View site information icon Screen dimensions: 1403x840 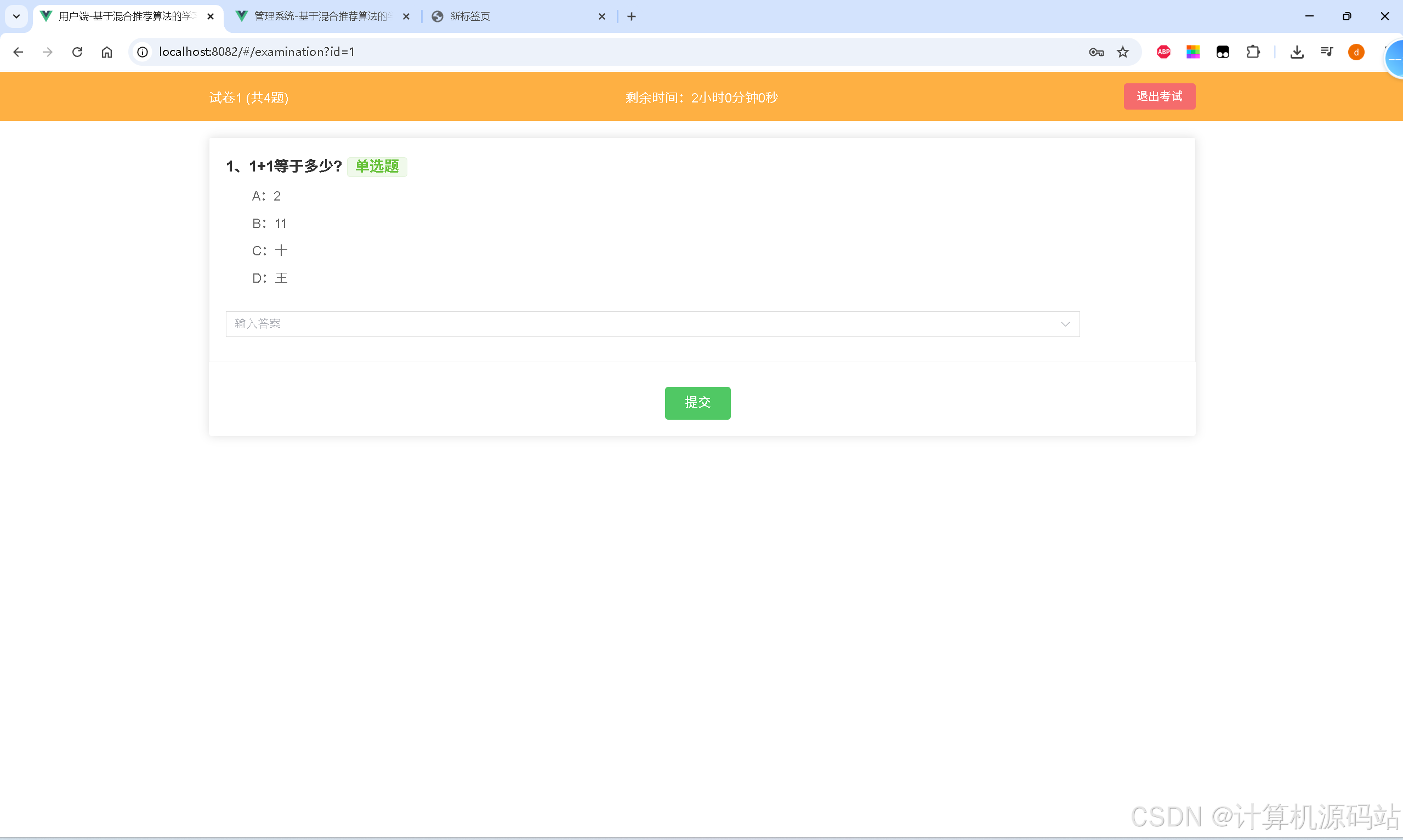pos(143,52)
